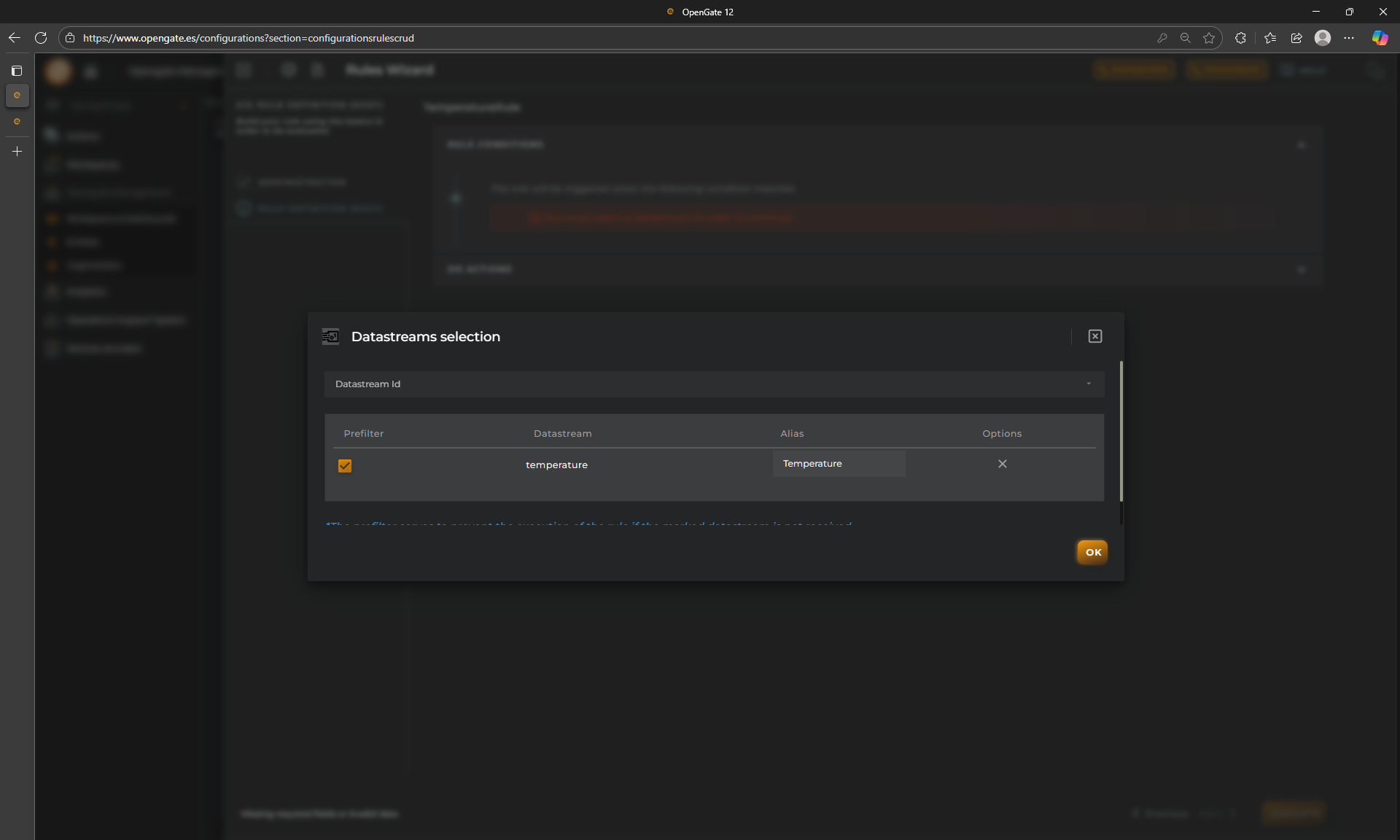Click the address bar URL
Screen dimensions: 1400x840
[x=248, y=38]
